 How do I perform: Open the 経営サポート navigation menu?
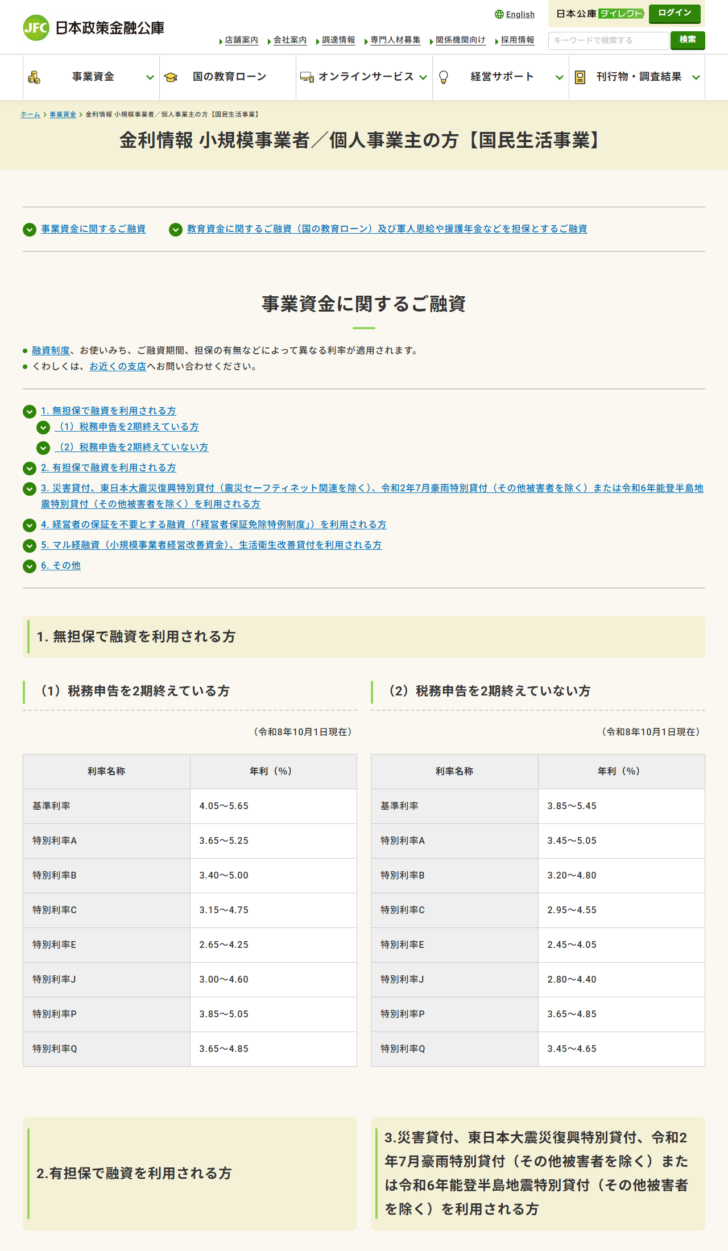[500, 77]
